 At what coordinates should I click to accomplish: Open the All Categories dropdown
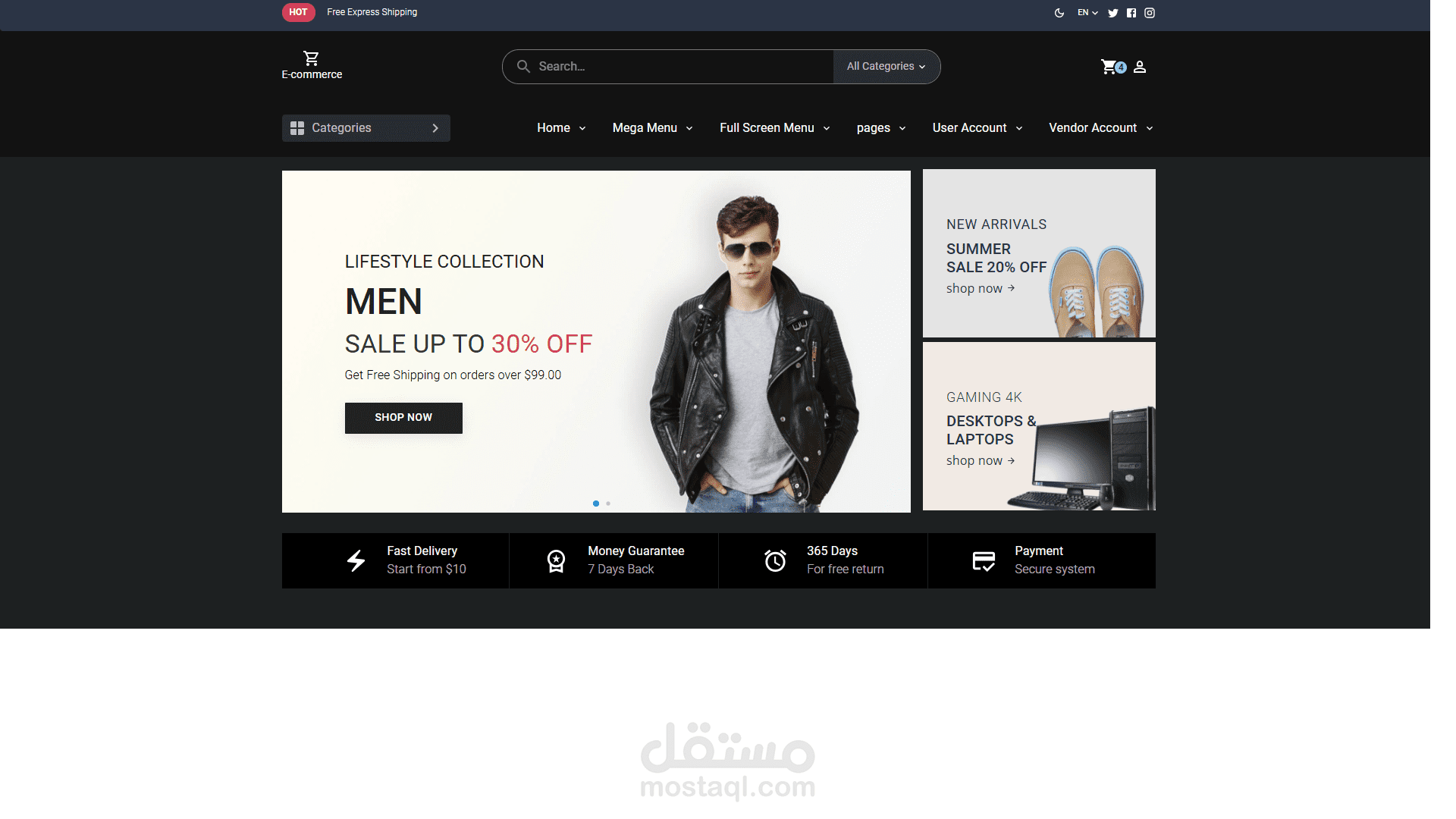pos(885,66)
